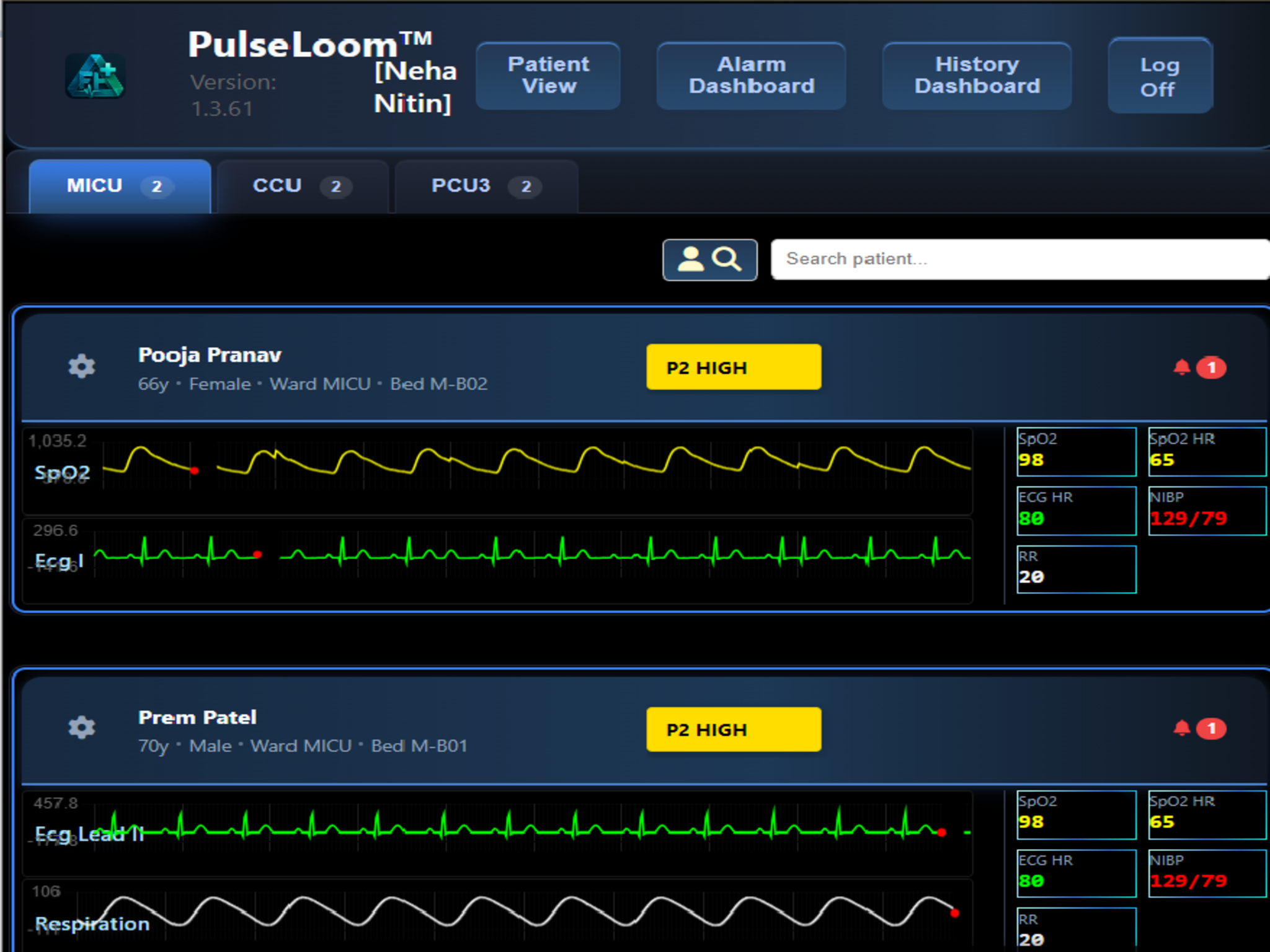Click Log Off
The image size is (1270, 952).
pos(1160,75)
